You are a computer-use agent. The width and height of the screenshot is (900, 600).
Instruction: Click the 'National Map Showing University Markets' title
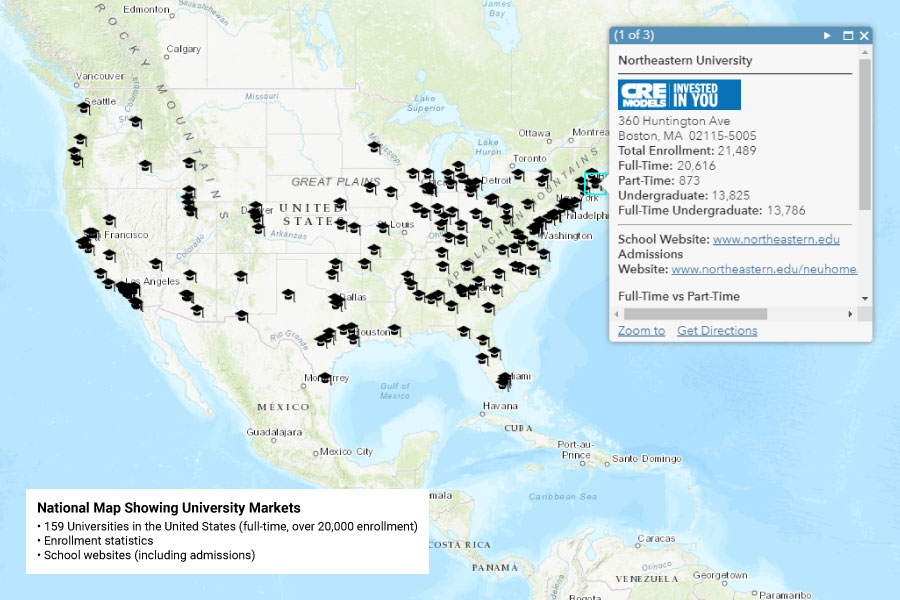(169, 508)
